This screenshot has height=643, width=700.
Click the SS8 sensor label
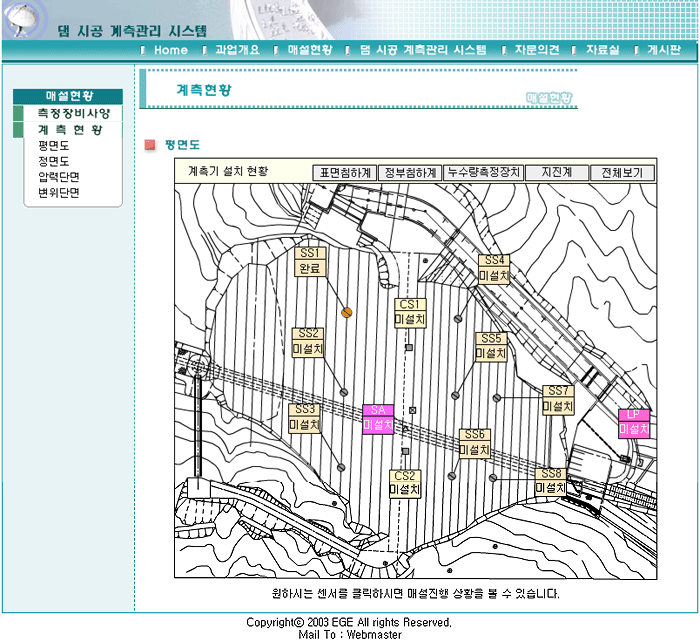coord(551,481)
